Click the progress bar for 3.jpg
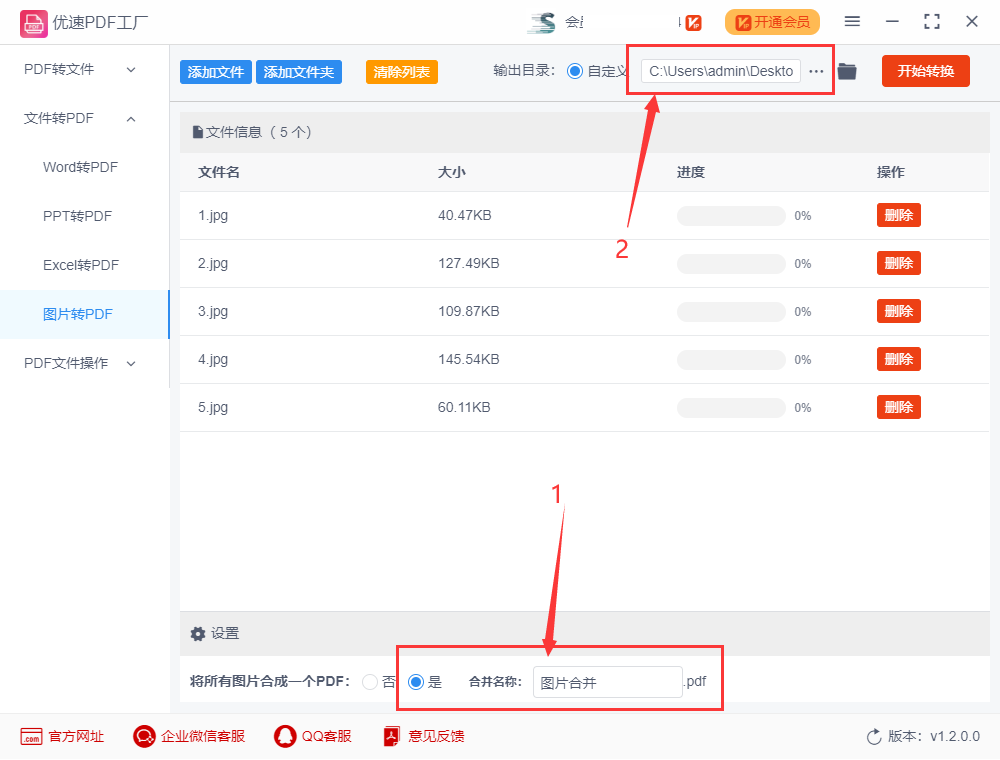Screen dimensions: 1000x760 coord(731,312)
